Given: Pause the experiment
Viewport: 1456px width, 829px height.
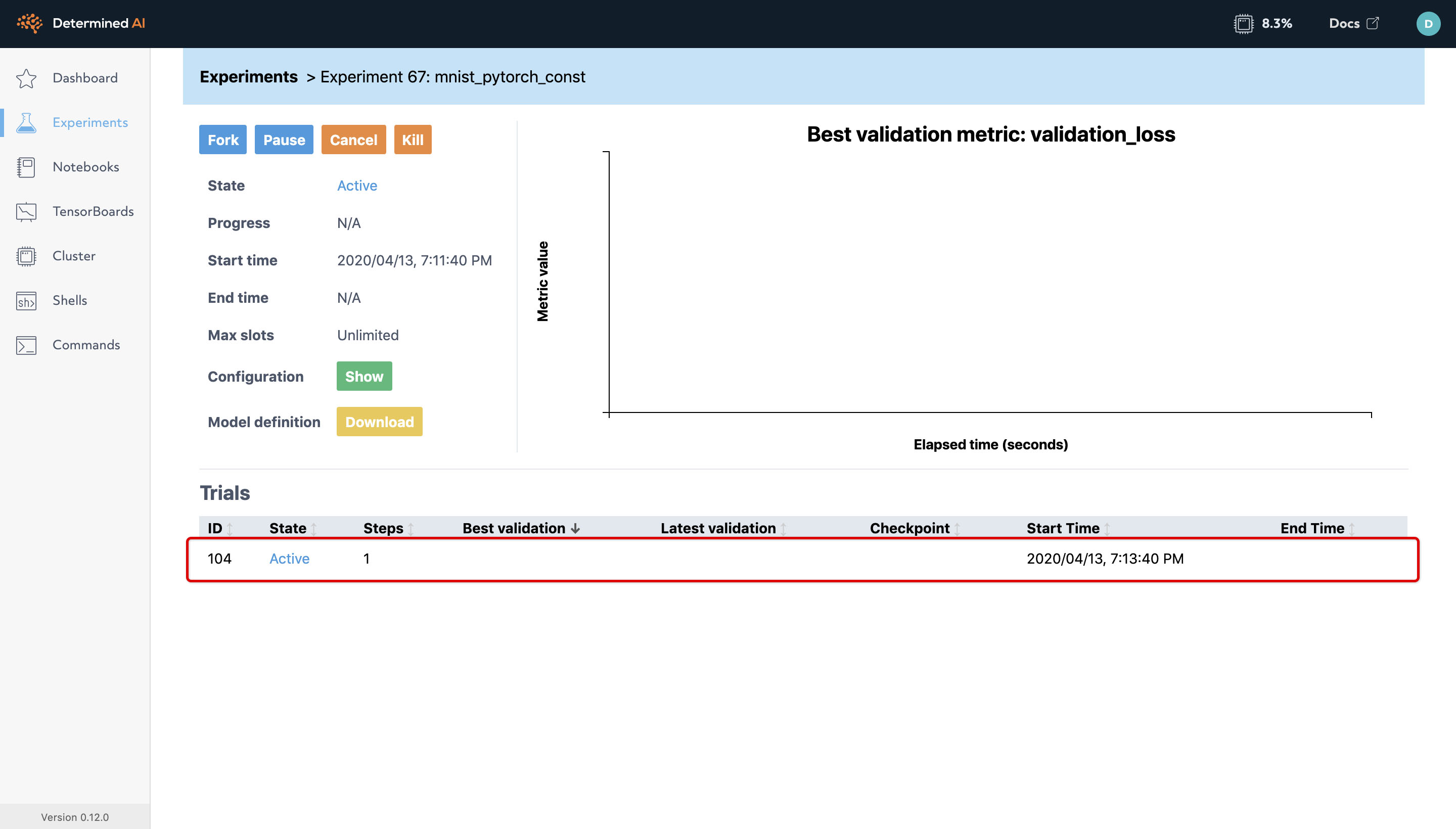Looking at the screenshot, I should click(x=284, y=140).
